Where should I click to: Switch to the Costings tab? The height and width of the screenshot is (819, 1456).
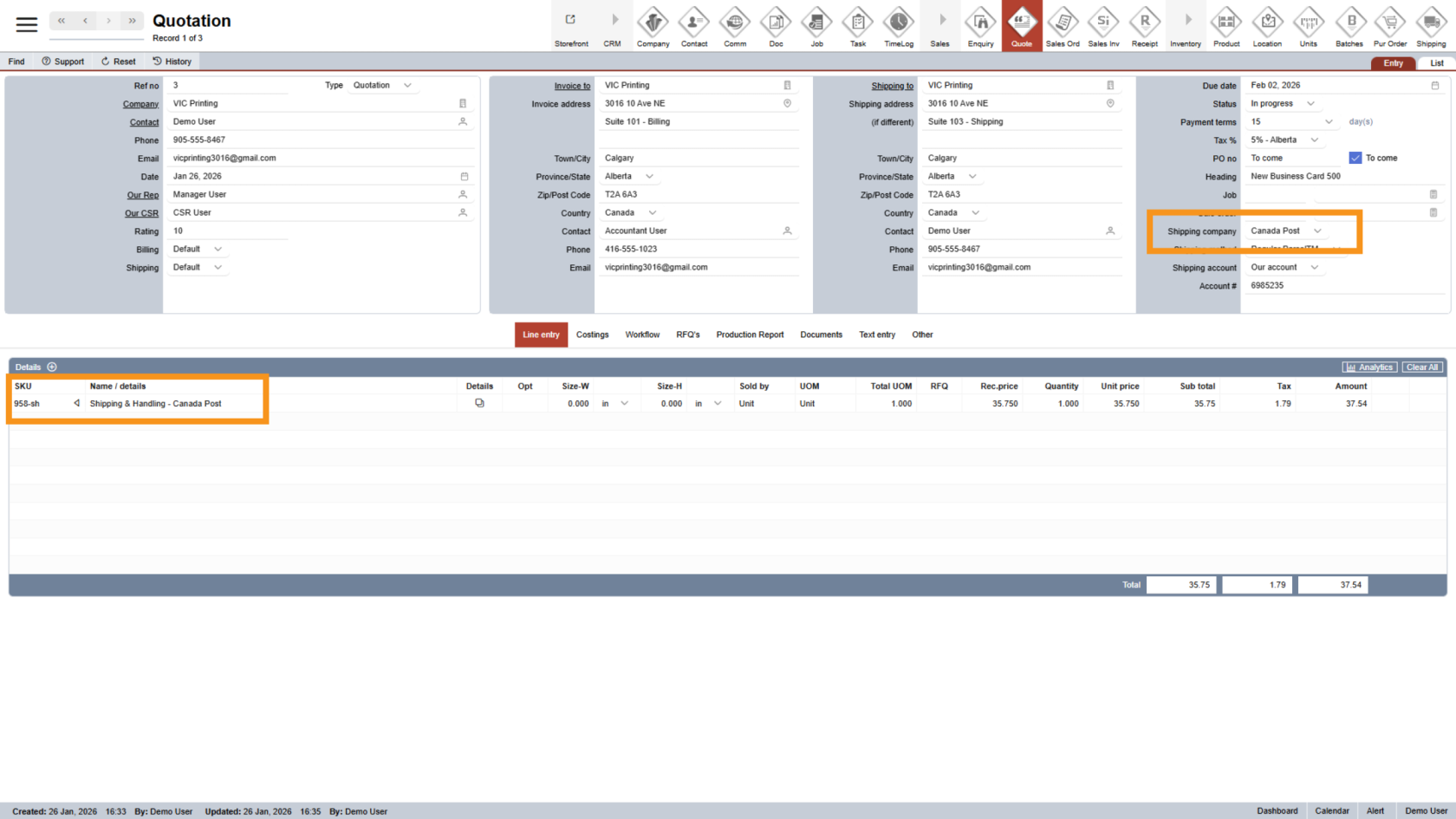coord(592,335)
